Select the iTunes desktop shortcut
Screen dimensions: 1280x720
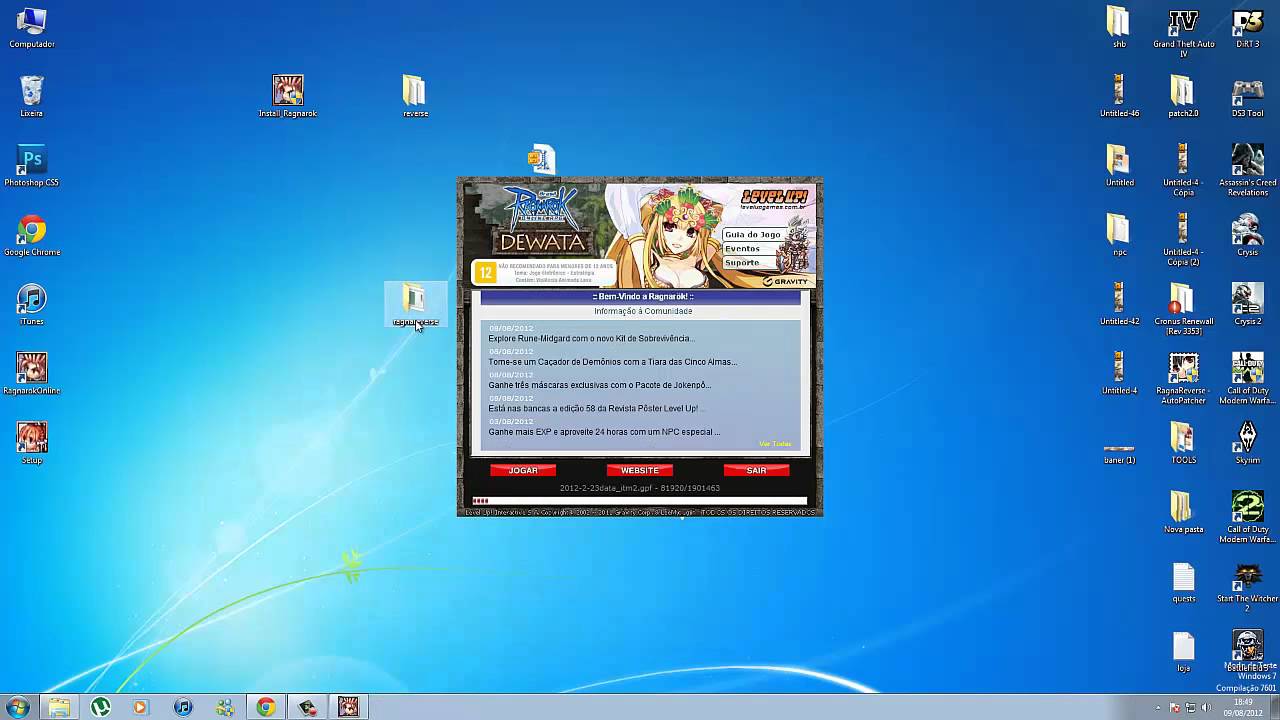(x=32, y=305)
